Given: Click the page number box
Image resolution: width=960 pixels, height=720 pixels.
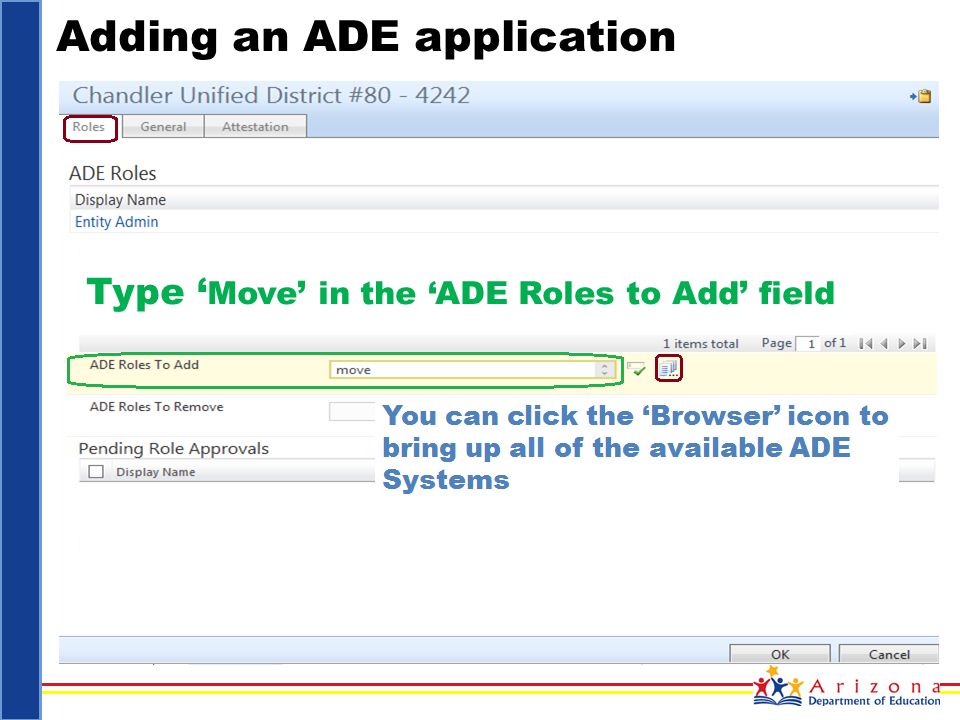Looking at the screenshot, I should coord(808,343).
